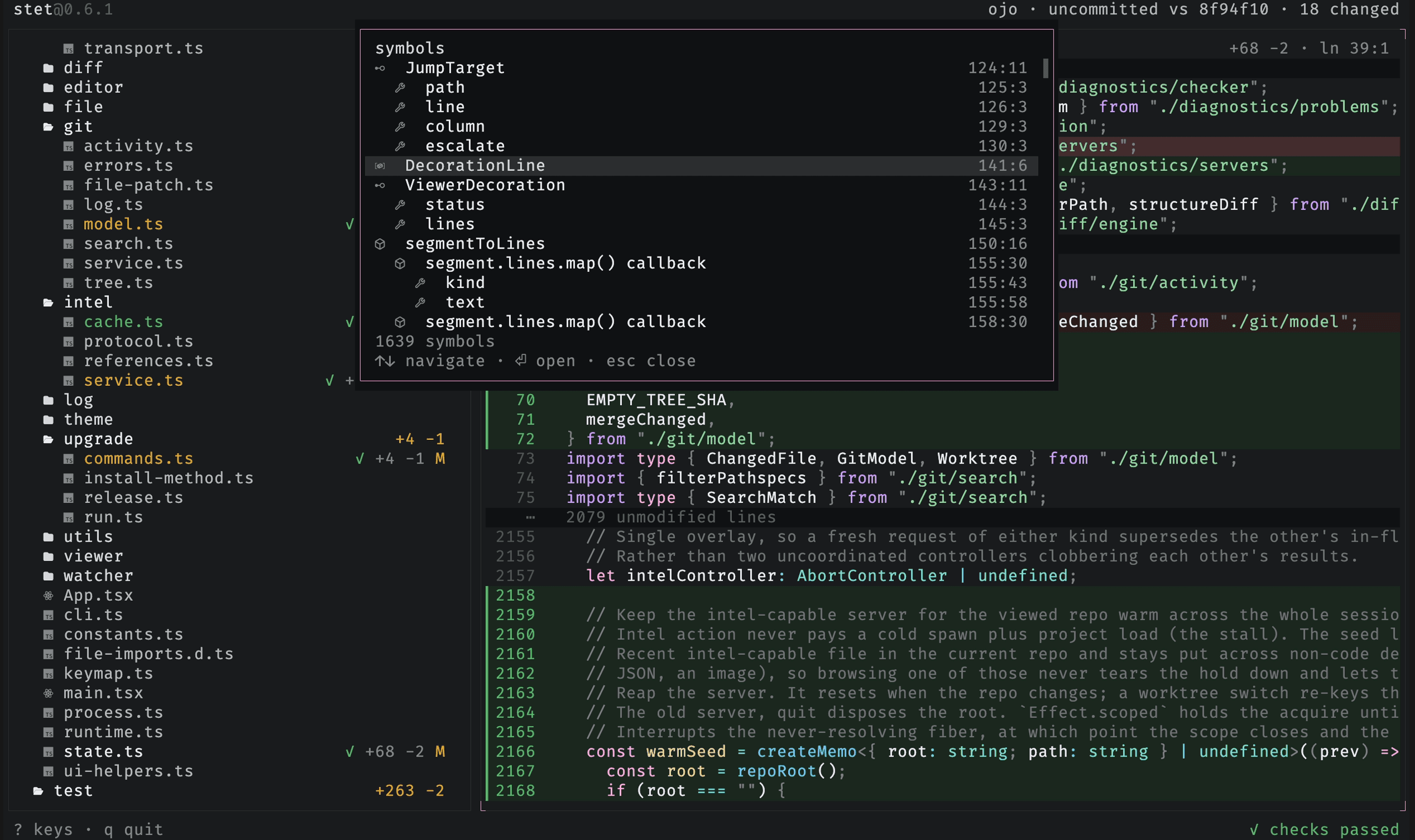Click the 'esc close' hint

tap(651, 361)
